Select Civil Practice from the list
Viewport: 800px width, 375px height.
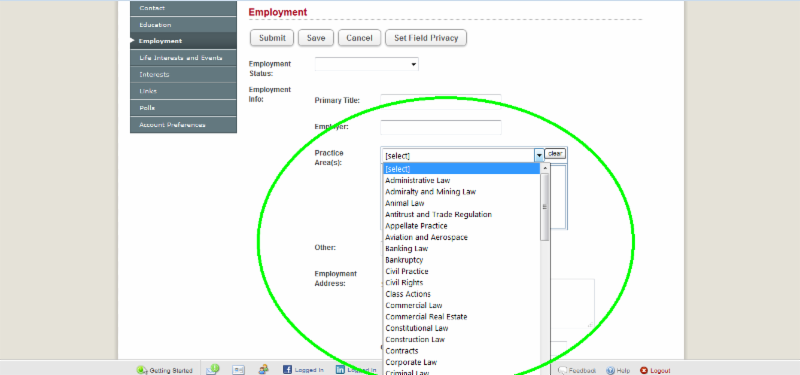click(x=461, y=271)
